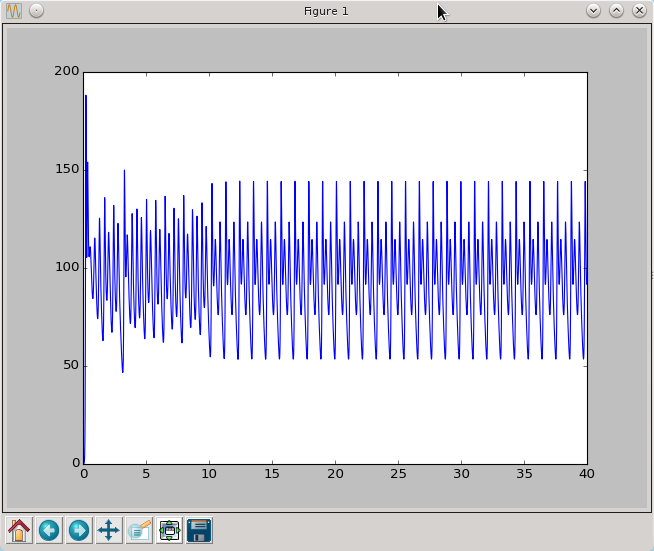This screenshot has width=654, height=551.
Task: Go forward to the next plot view
Action: click(79, 530)
